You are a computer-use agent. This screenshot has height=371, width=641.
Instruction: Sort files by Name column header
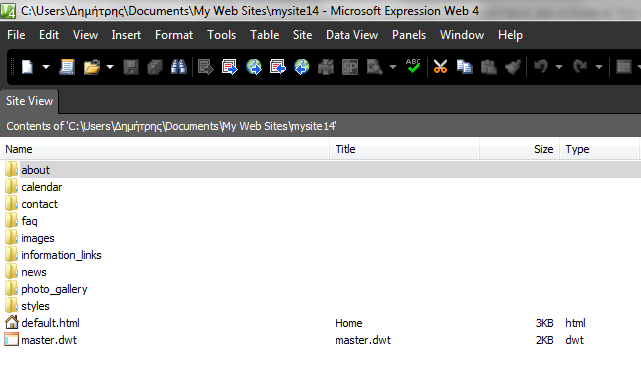(165, 149)
